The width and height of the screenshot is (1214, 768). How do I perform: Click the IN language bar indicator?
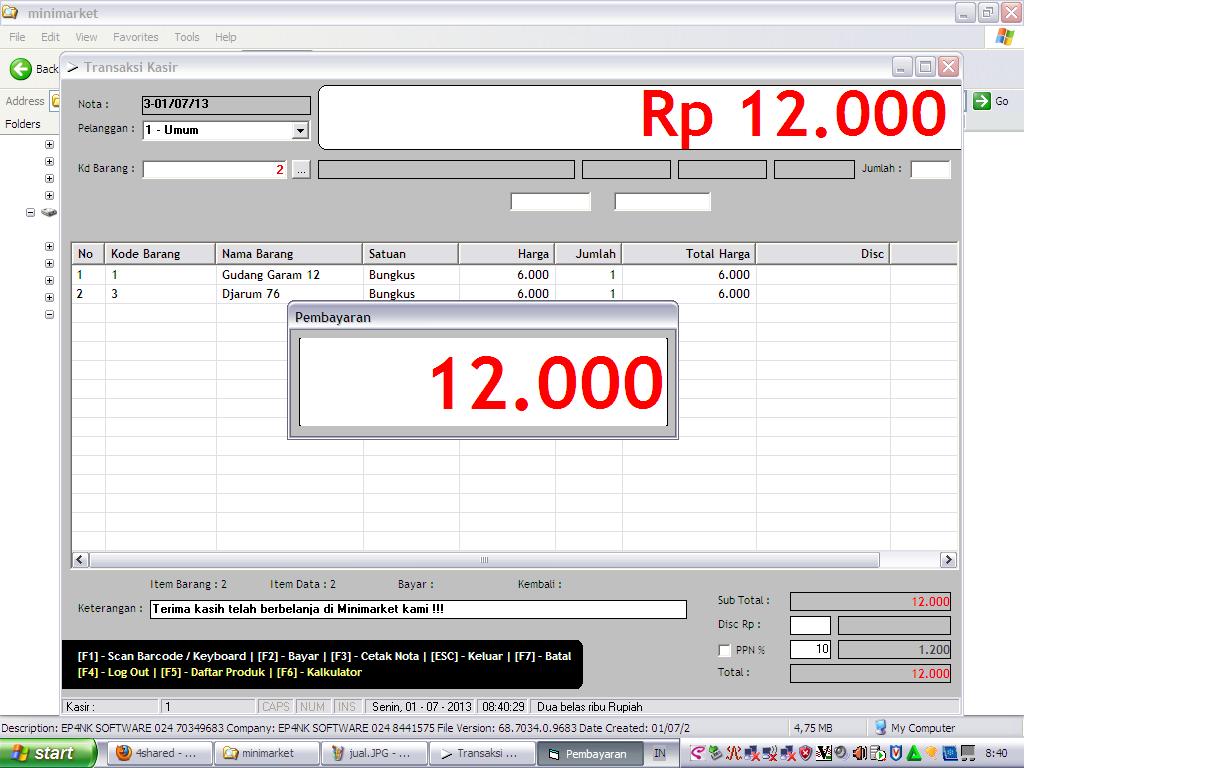(659, 753)
